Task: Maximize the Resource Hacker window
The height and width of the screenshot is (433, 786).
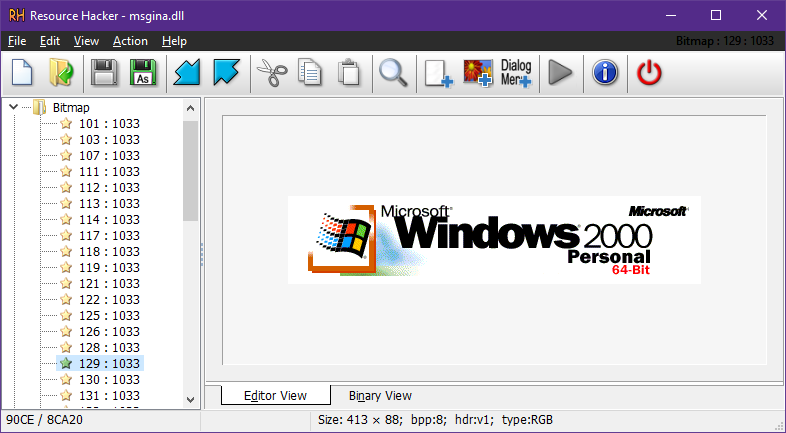Action: (x=716, y=16)
